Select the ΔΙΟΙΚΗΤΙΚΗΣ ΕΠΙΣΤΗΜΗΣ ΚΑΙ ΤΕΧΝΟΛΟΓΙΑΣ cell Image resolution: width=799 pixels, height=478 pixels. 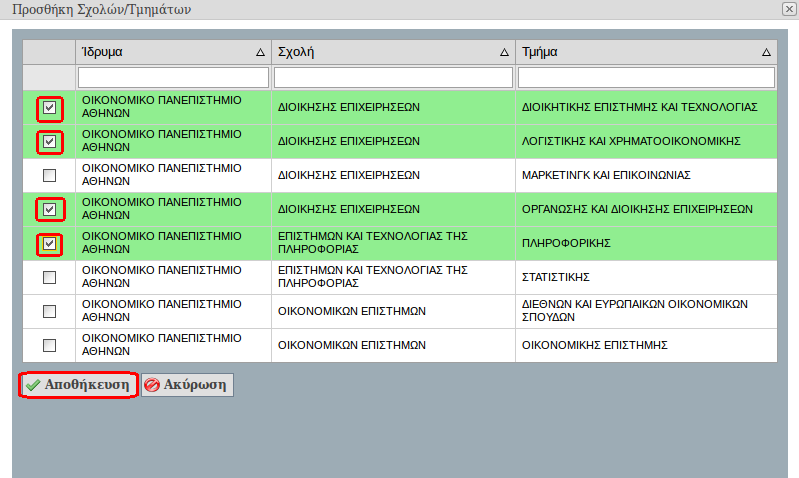click(x=646, y=108)
